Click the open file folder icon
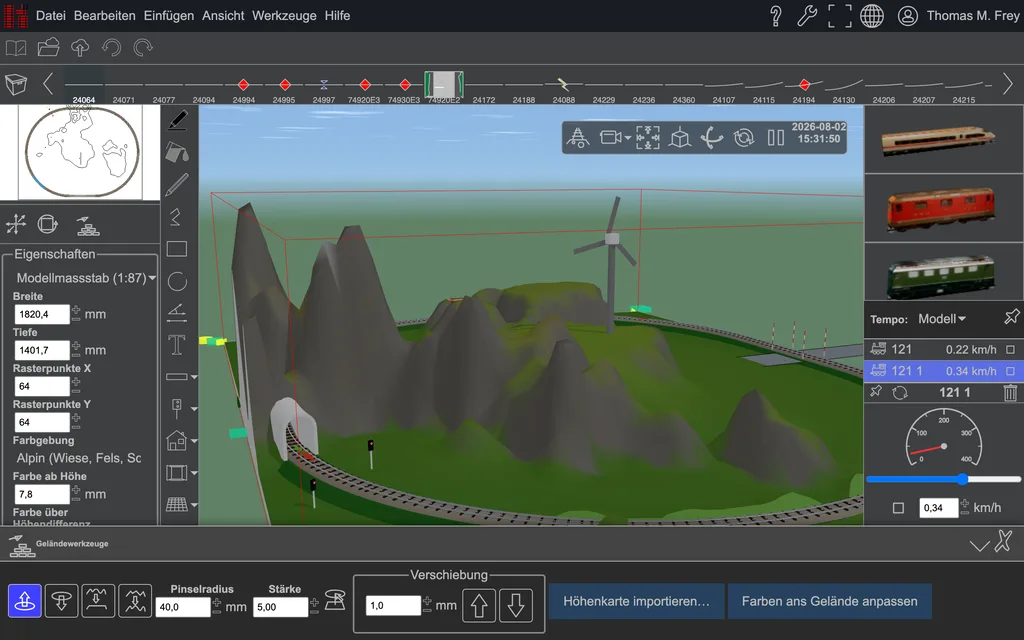 click(48, 48)
